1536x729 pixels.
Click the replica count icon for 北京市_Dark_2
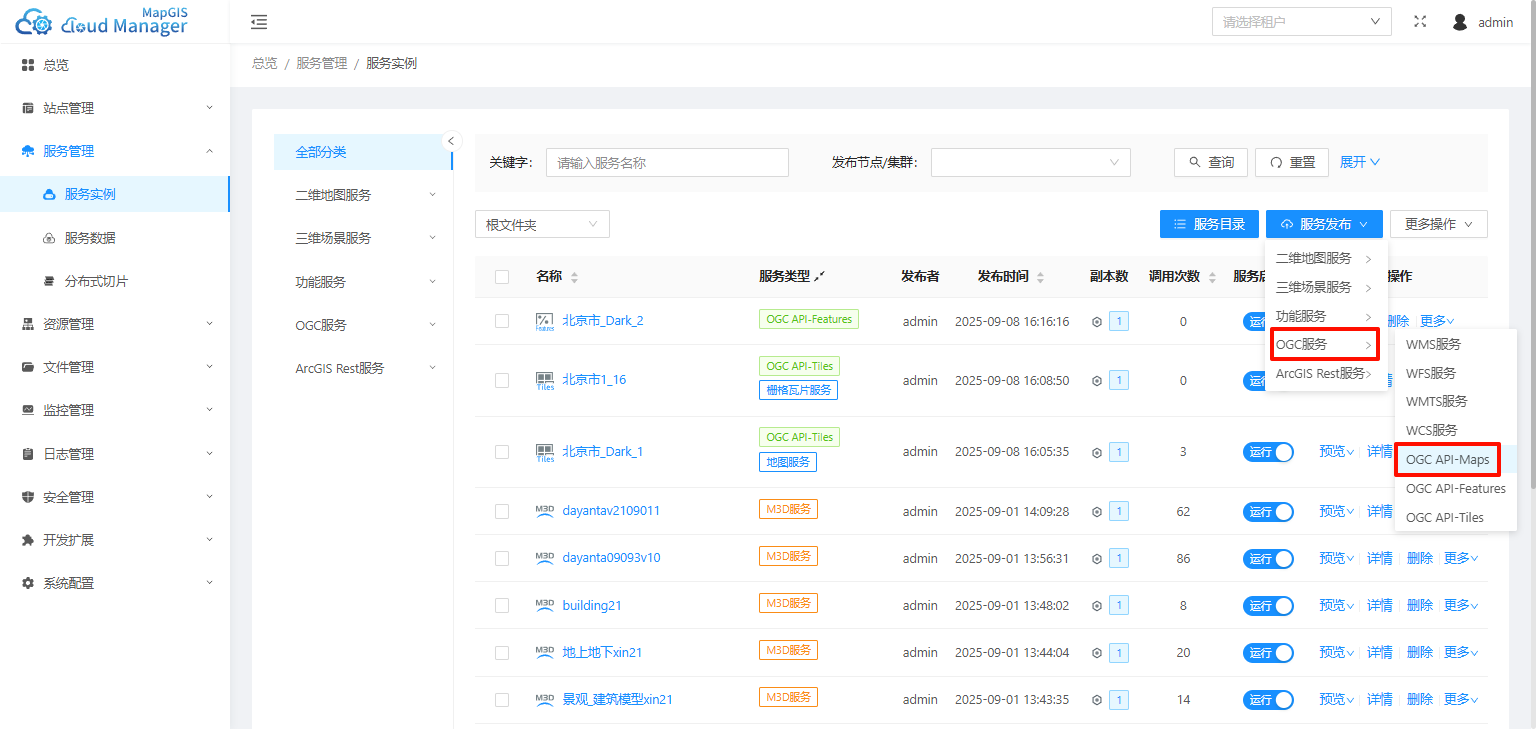pos(1097,322)
